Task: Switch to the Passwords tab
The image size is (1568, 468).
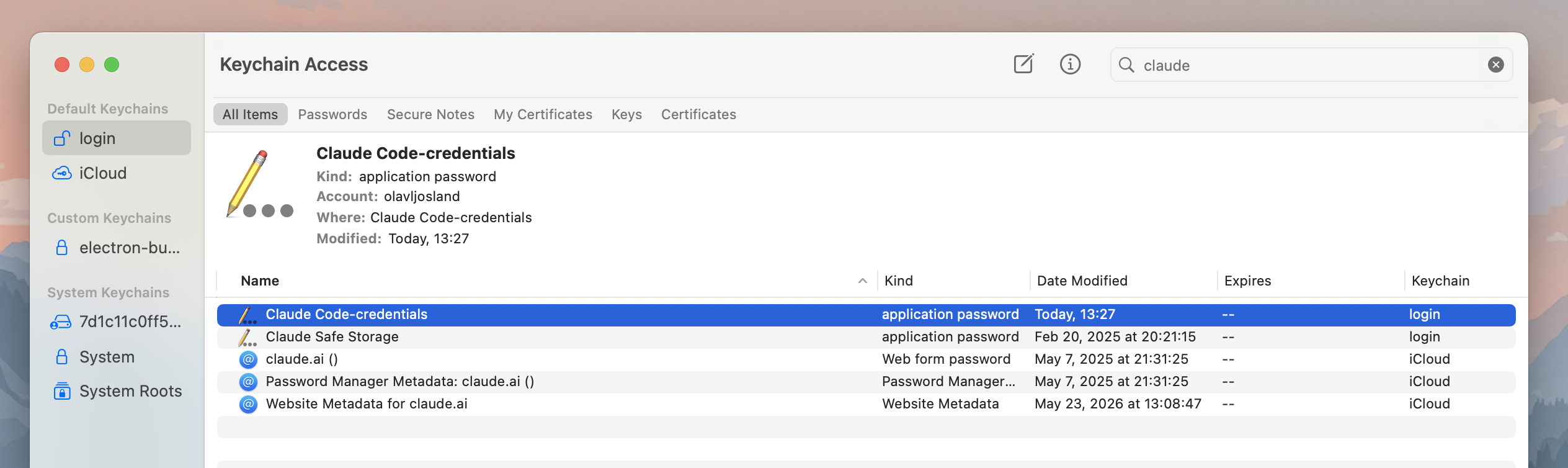Action: [x=332, y=114]
